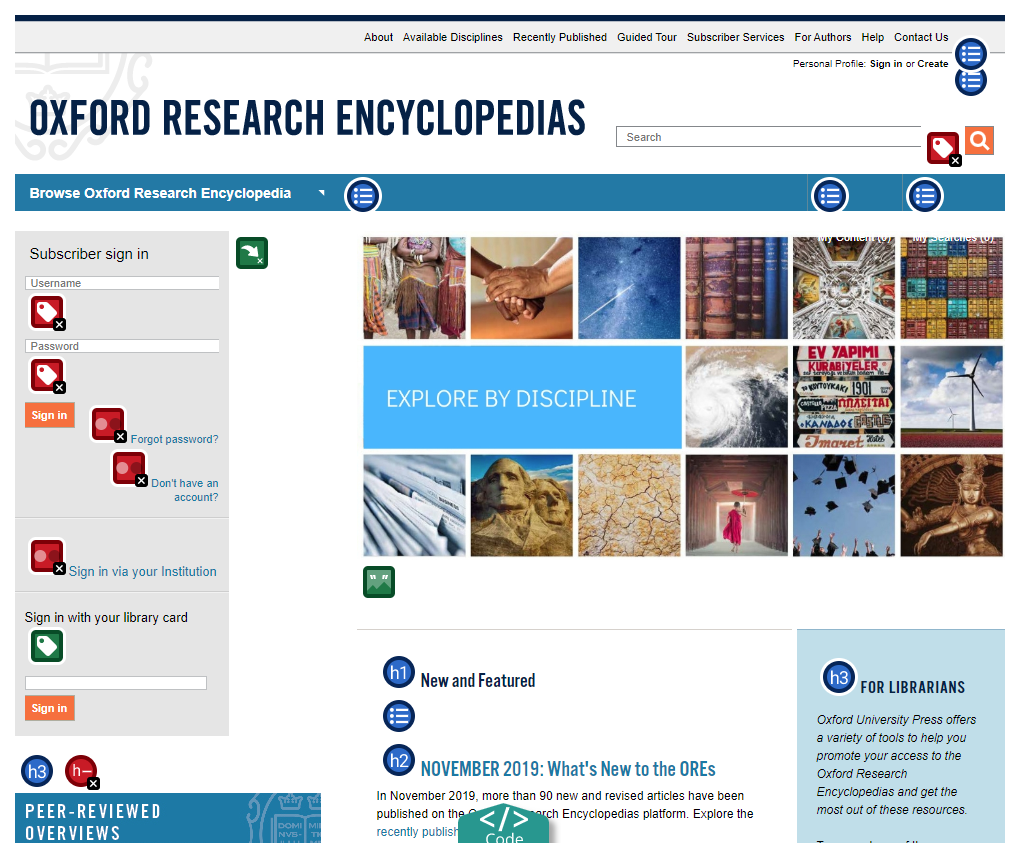This screenshot has height=843, width=1023.
Task: Open the Mount Rushmore thumbnail
Action: click(x=522, y=506)
